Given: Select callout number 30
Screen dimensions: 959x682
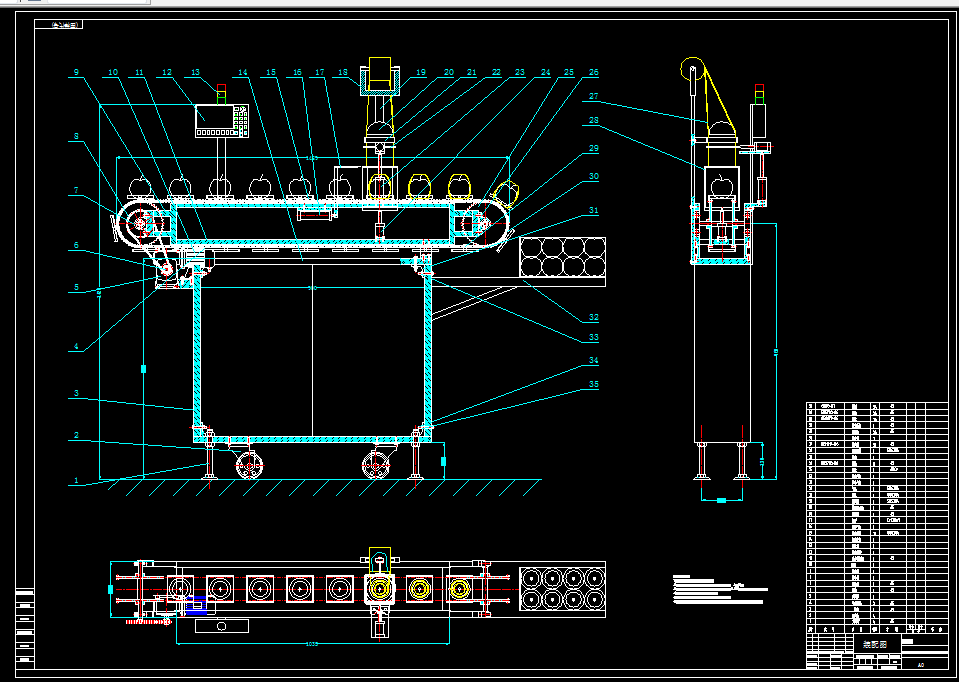Looking at the screenshot, I should [x=593, y=176].
